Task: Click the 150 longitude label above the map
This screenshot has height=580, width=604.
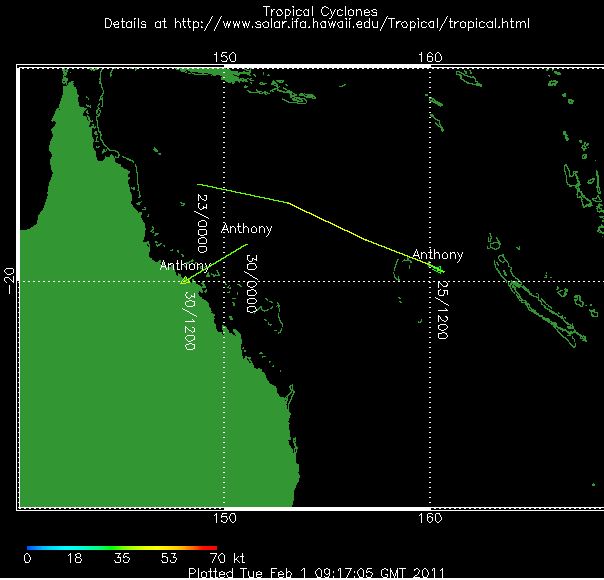Action: [x=225, y=57]
